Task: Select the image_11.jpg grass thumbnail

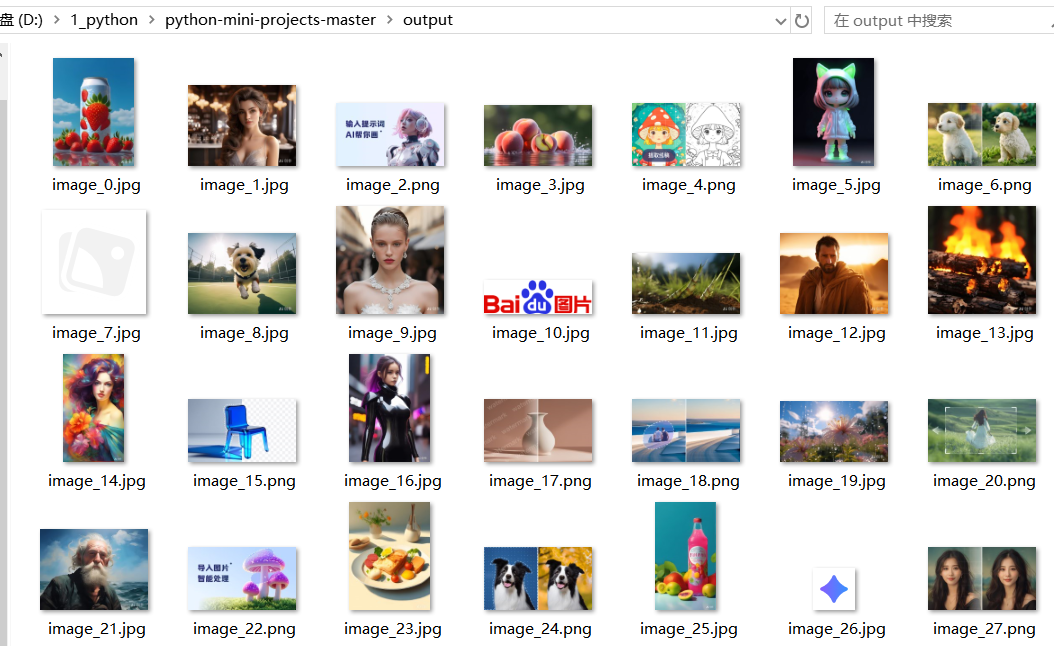Action: [686, 284]
